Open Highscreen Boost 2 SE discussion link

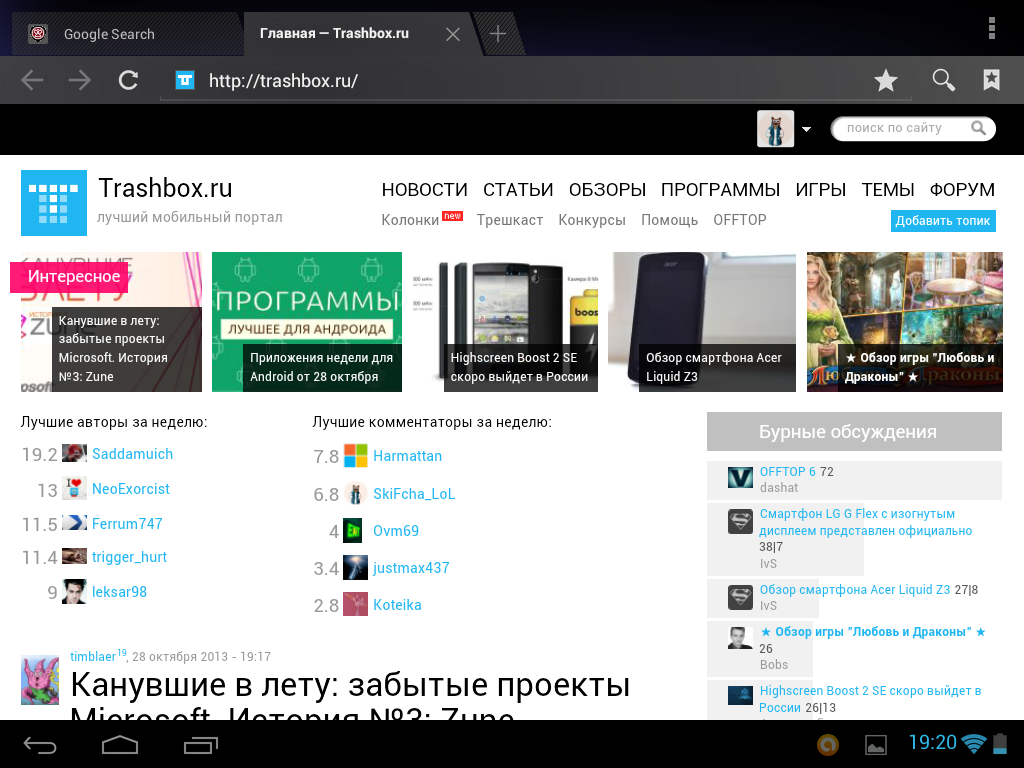point(871,699)
